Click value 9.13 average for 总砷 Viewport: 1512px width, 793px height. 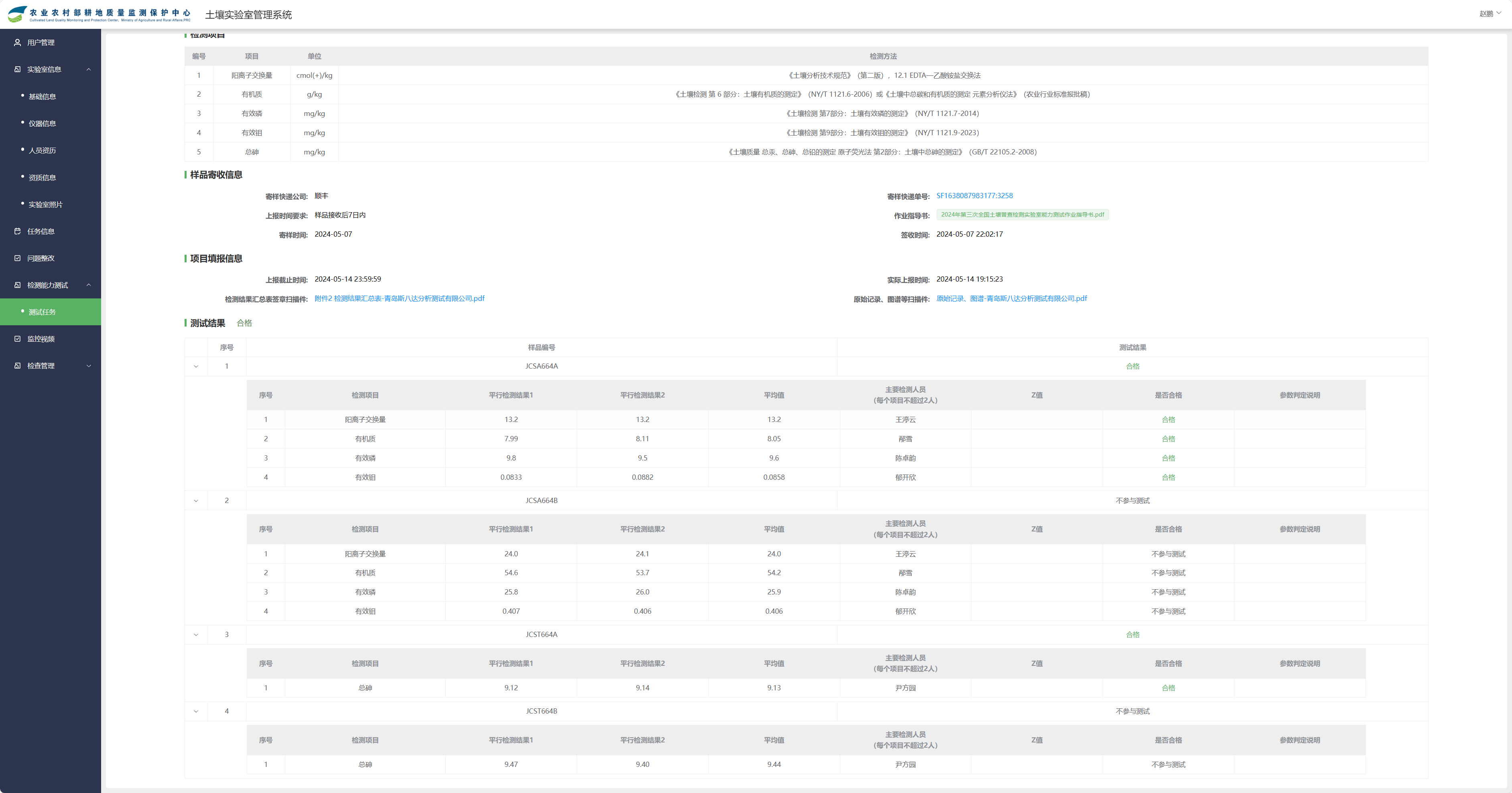(x=774, y=688)
